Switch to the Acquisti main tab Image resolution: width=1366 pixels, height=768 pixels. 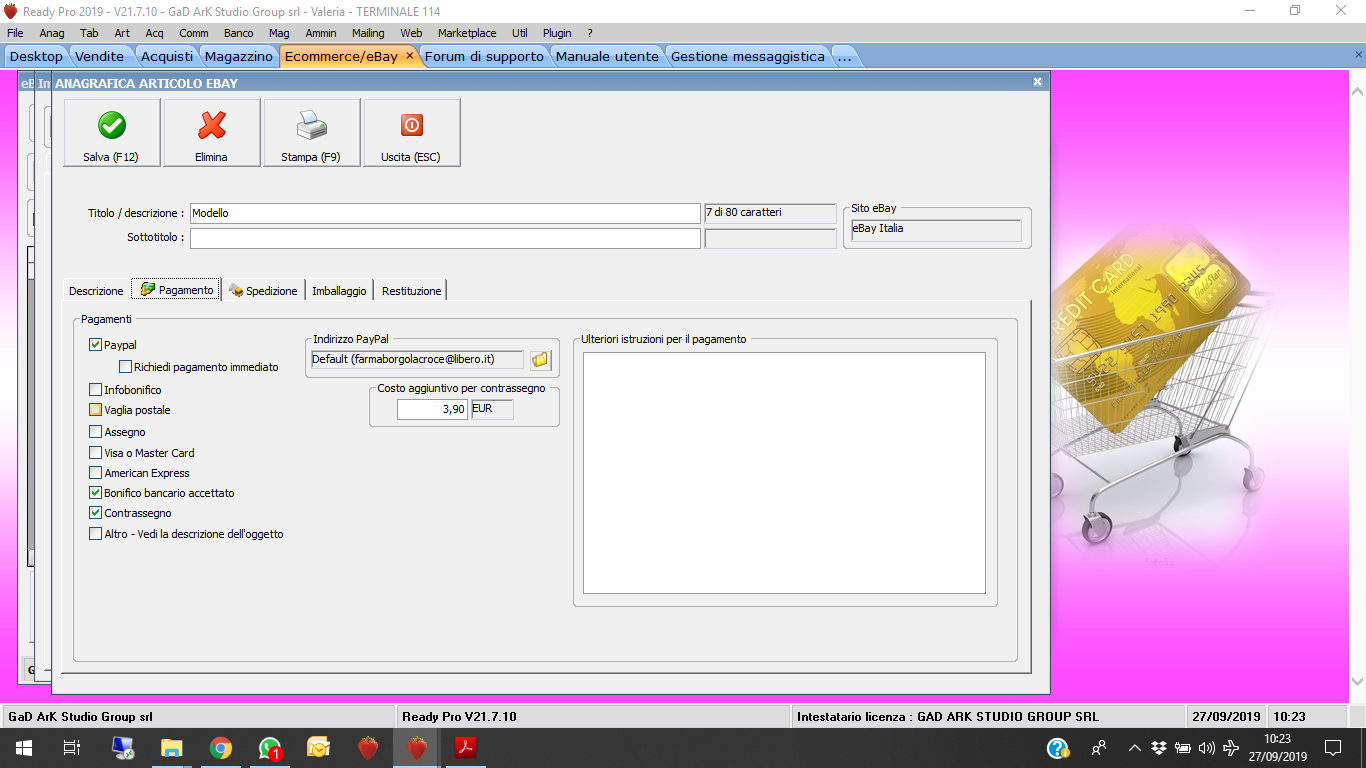tap(167, 56)
